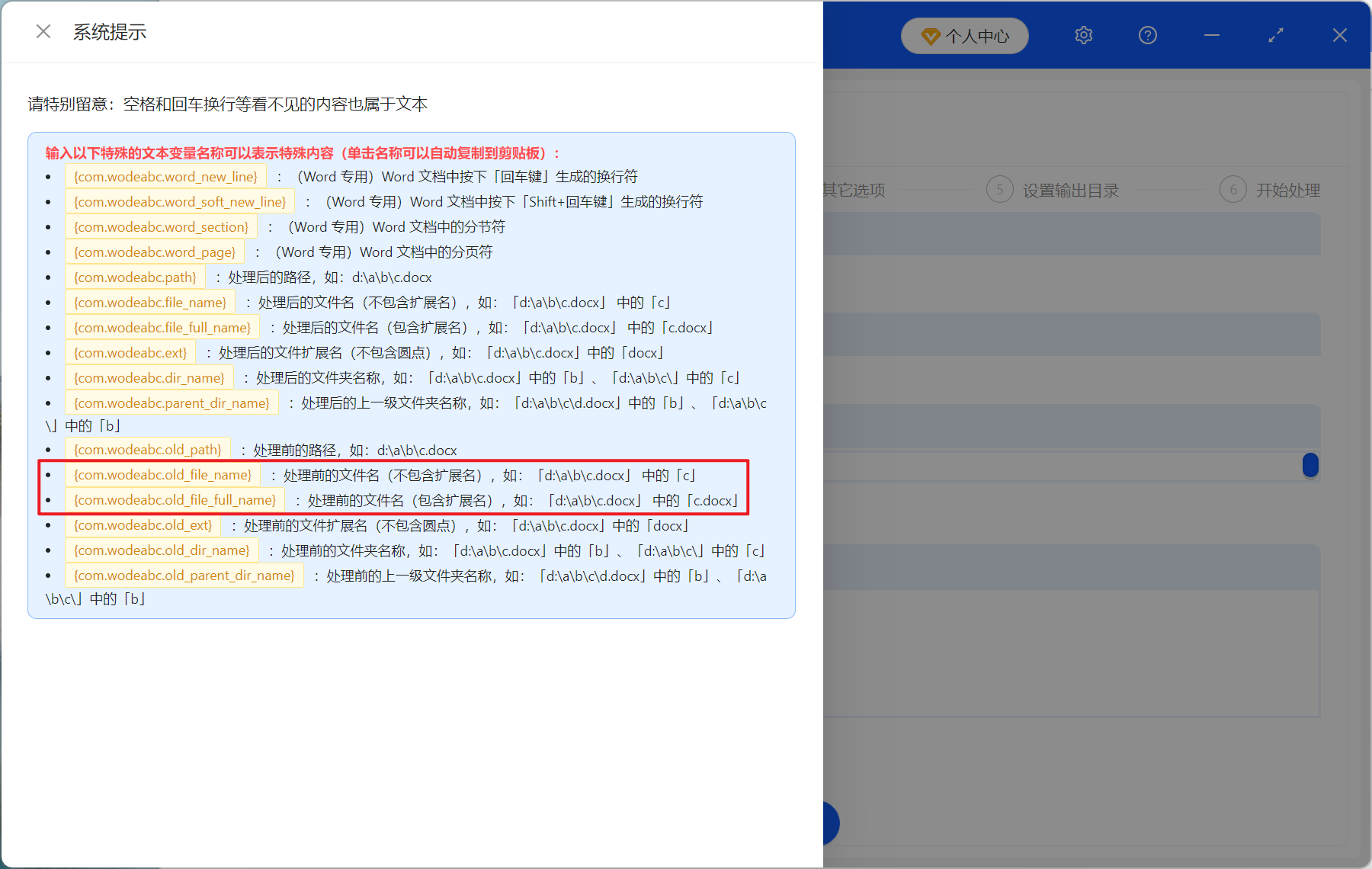The height and width of the screenshot is (869, 1372).
Task: Copy the {com.wodeabc.word_new_line} variable
Action: (165, 176)
